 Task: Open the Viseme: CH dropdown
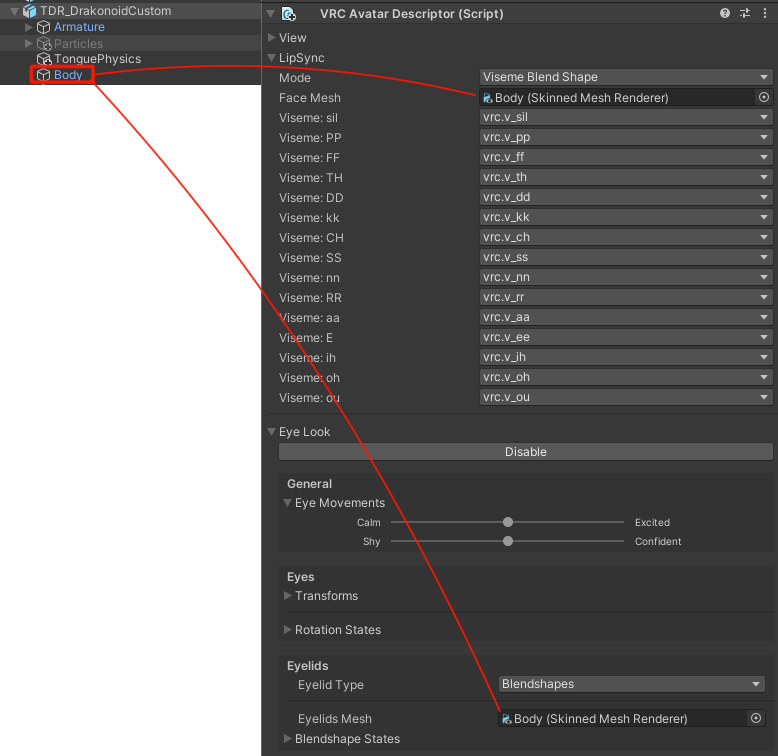626,237
